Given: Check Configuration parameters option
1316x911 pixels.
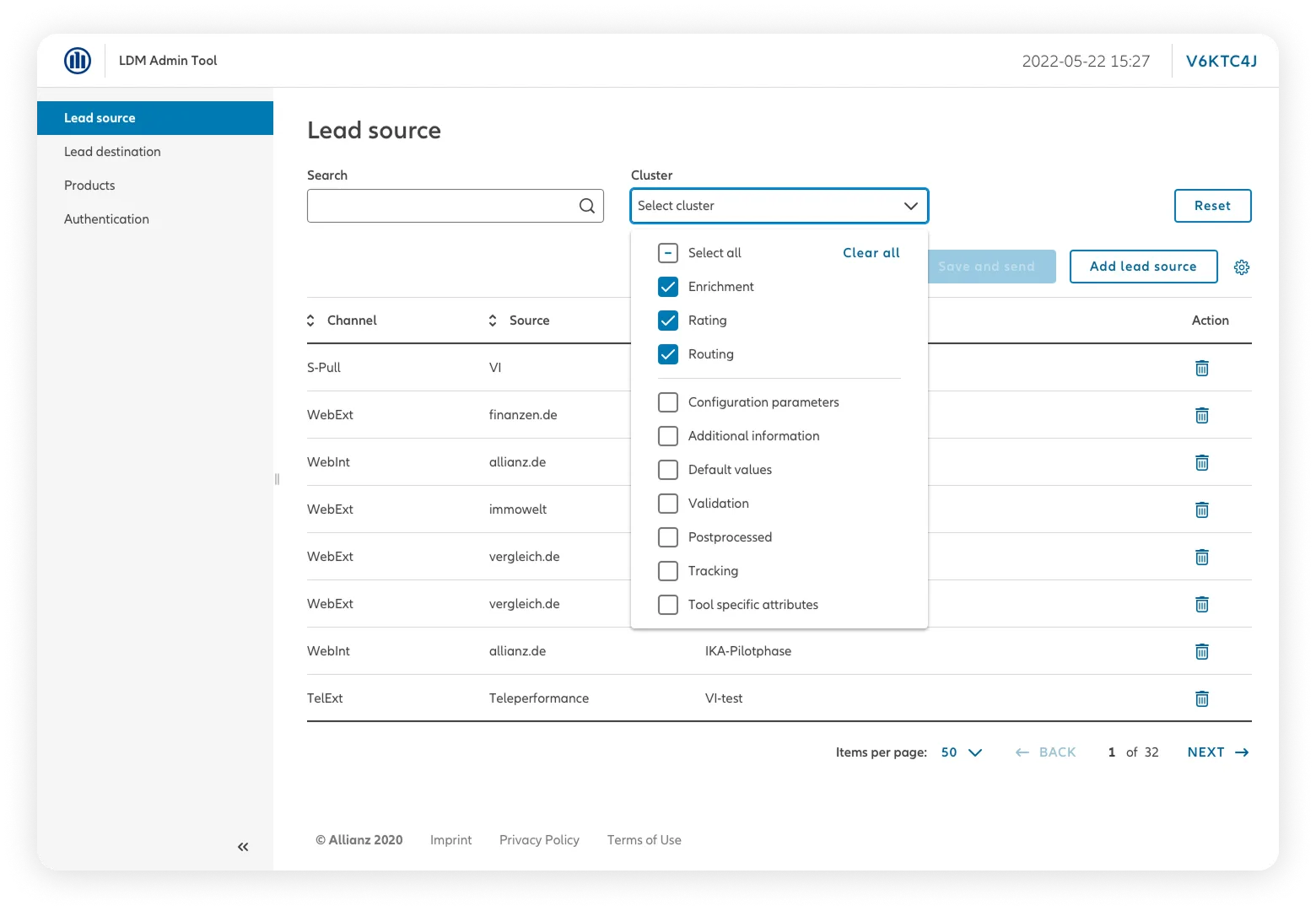Looking at the screenshot, I should tap(668, 402).
